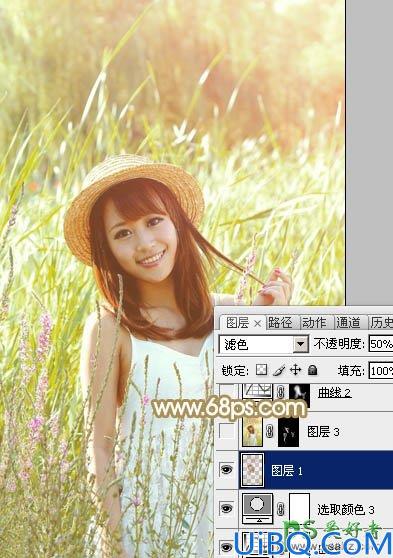Click the 选取颜色 3 selective color adjustment icon
The image size is (393, 558).
click(x=257, y=509)
